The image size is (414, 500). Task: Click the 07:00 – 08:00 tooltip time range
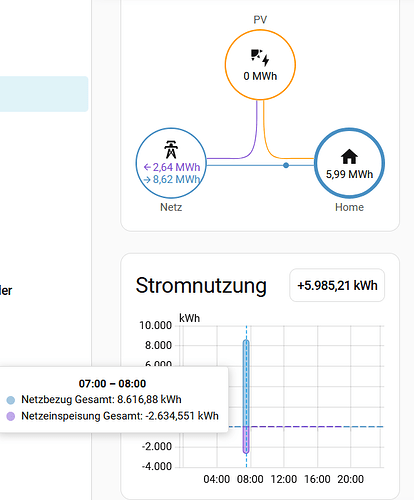click(x=112, y=384)
